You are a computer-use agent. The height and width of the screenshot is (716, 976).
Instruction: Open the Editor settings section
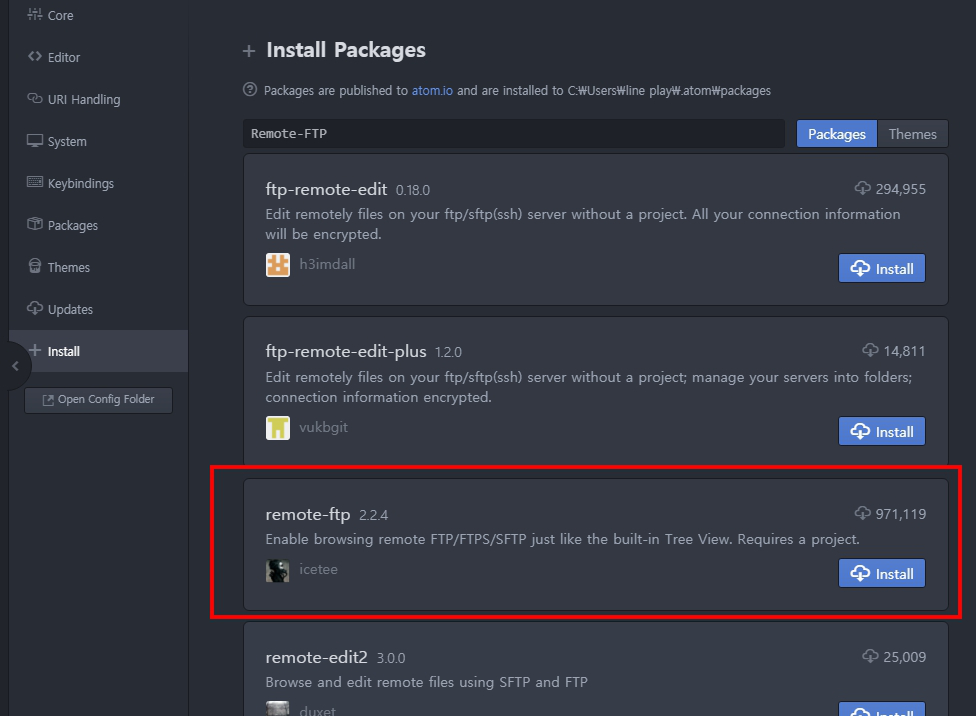pos(98,57)
